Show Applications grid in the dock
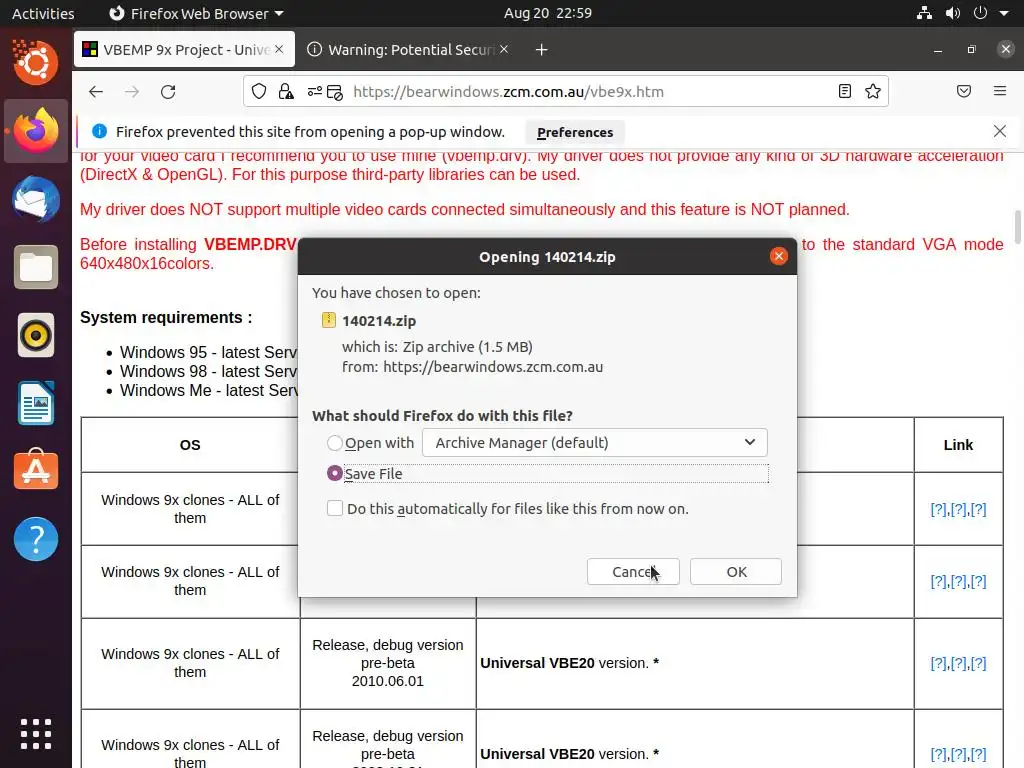This screenshot has height=768, width=1024. [x=36, y=734]
